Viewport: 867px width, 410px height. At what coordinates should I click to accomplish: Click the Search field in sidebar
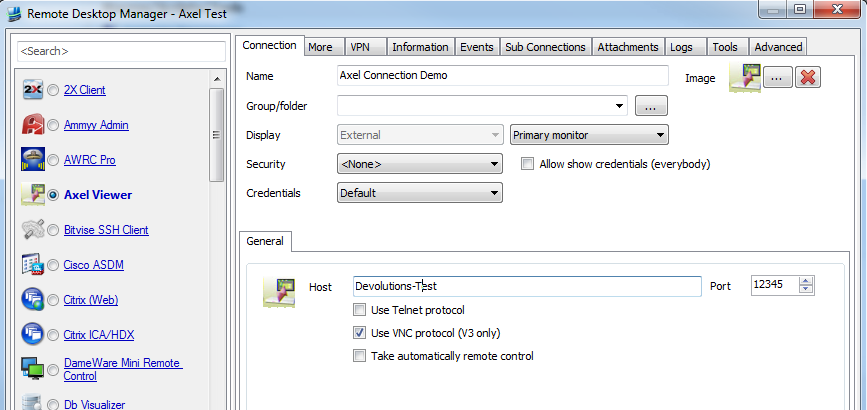point(121,51)
